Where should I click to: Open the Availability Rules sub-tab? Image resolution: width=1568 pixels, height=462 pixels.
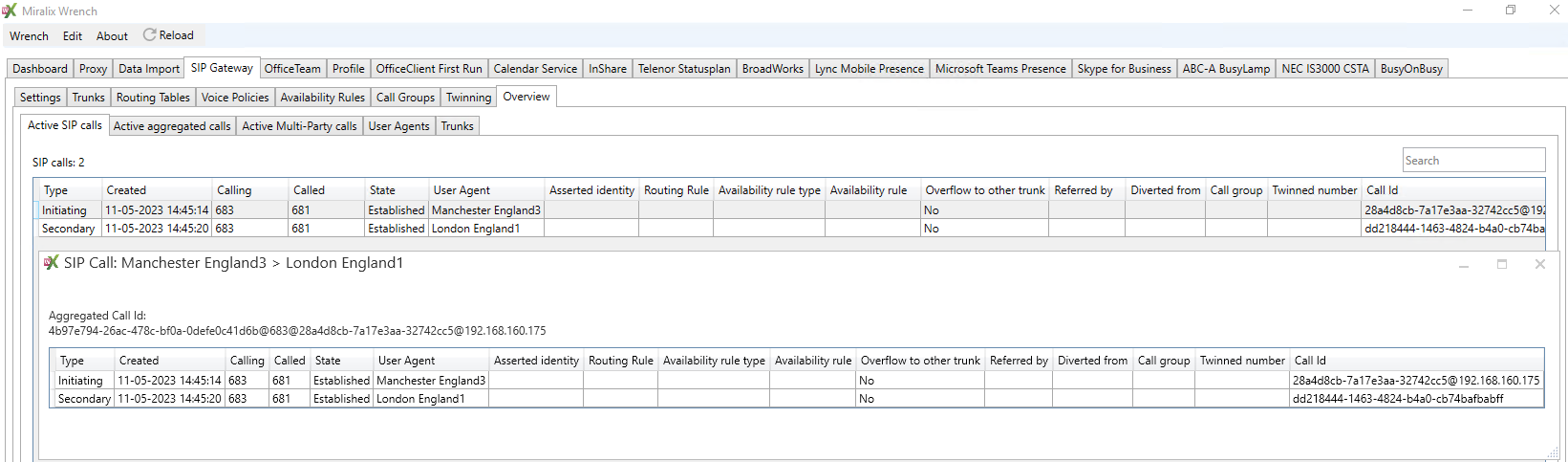pyautogui.click(x=322, y=98)
